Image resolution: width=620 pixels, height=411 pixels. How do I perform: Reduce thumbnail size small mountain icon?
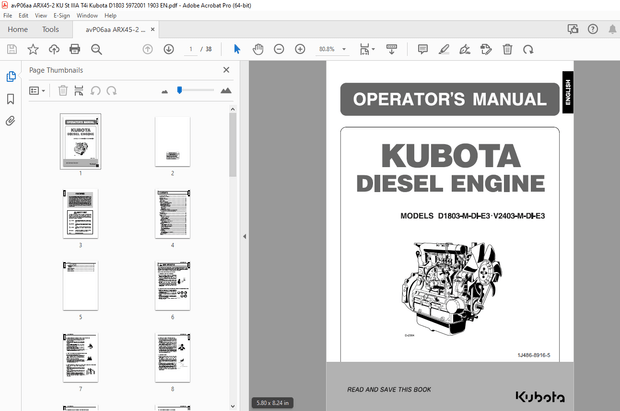click(x=165, y=91)
